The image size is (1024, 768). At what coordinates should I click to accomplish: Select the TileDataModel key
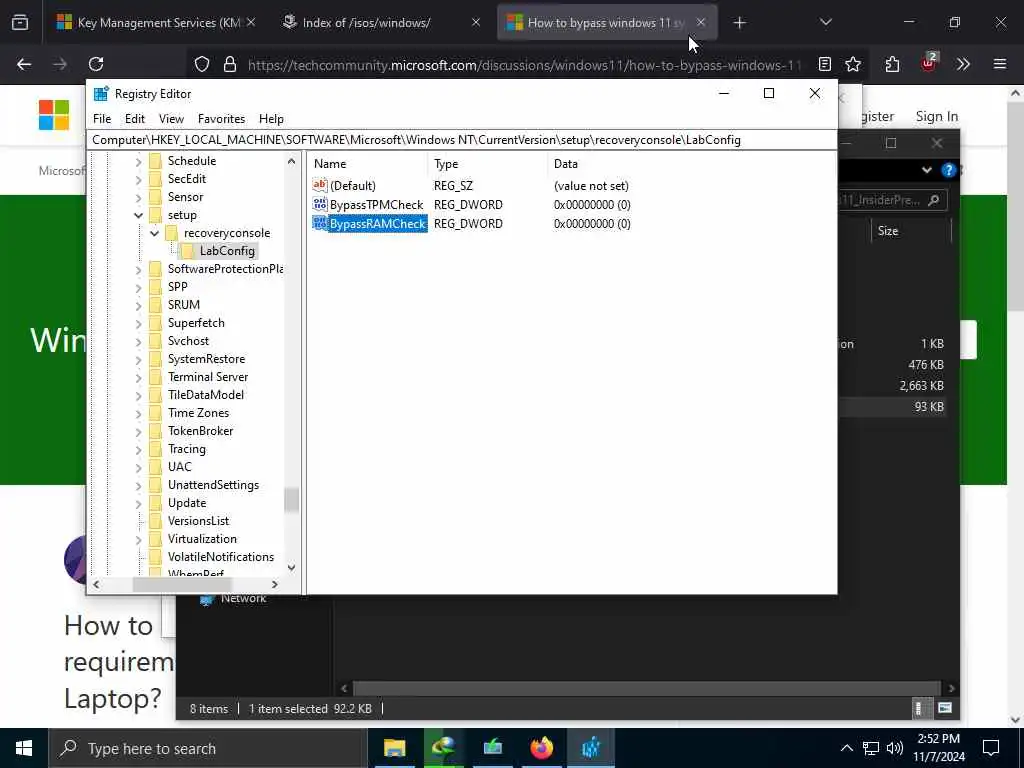[206, 394]
